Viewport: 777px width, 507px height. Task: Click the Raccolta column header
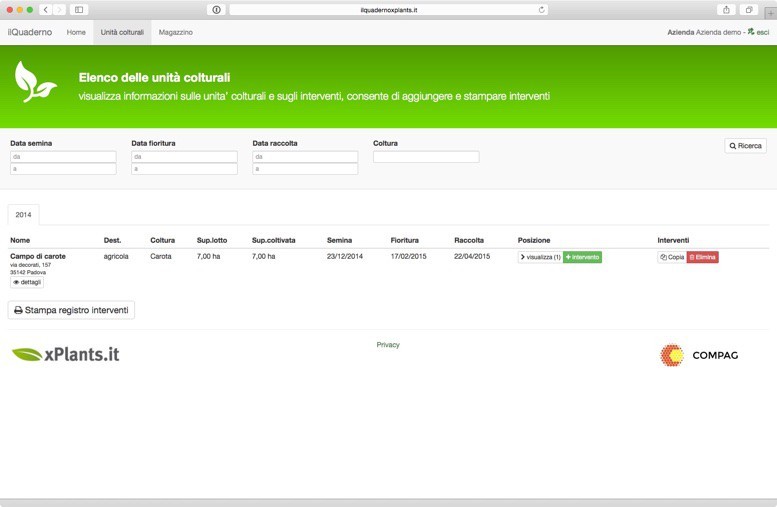(469, 240)
